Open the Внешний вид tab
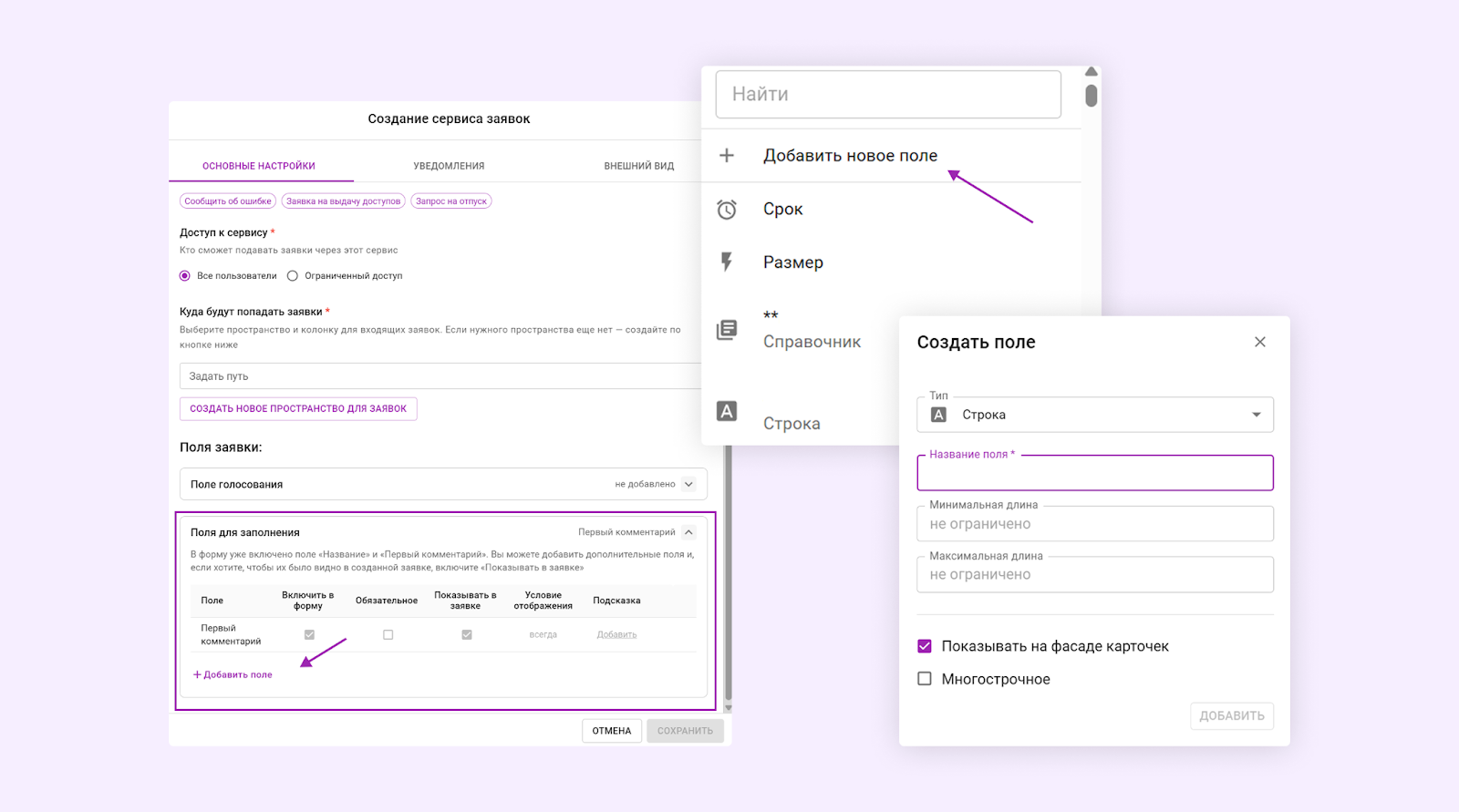This screenshot has height=812, width=1459. click(638, 166)
